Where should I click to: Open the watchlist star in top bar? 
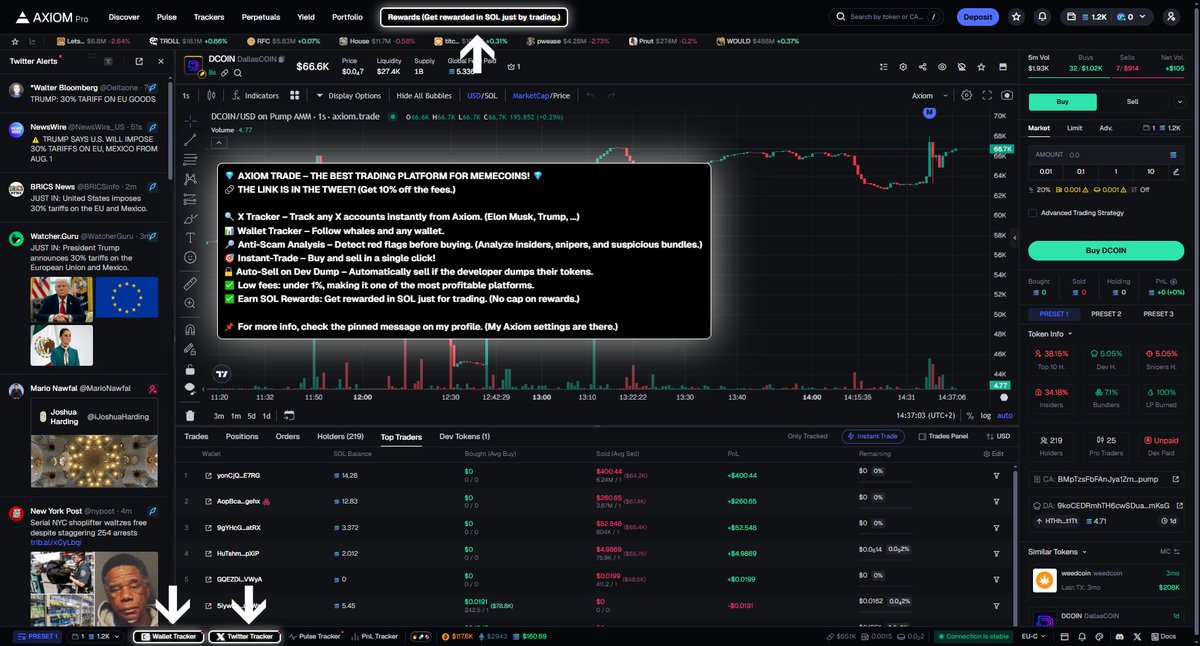[x=1016, y=17]
